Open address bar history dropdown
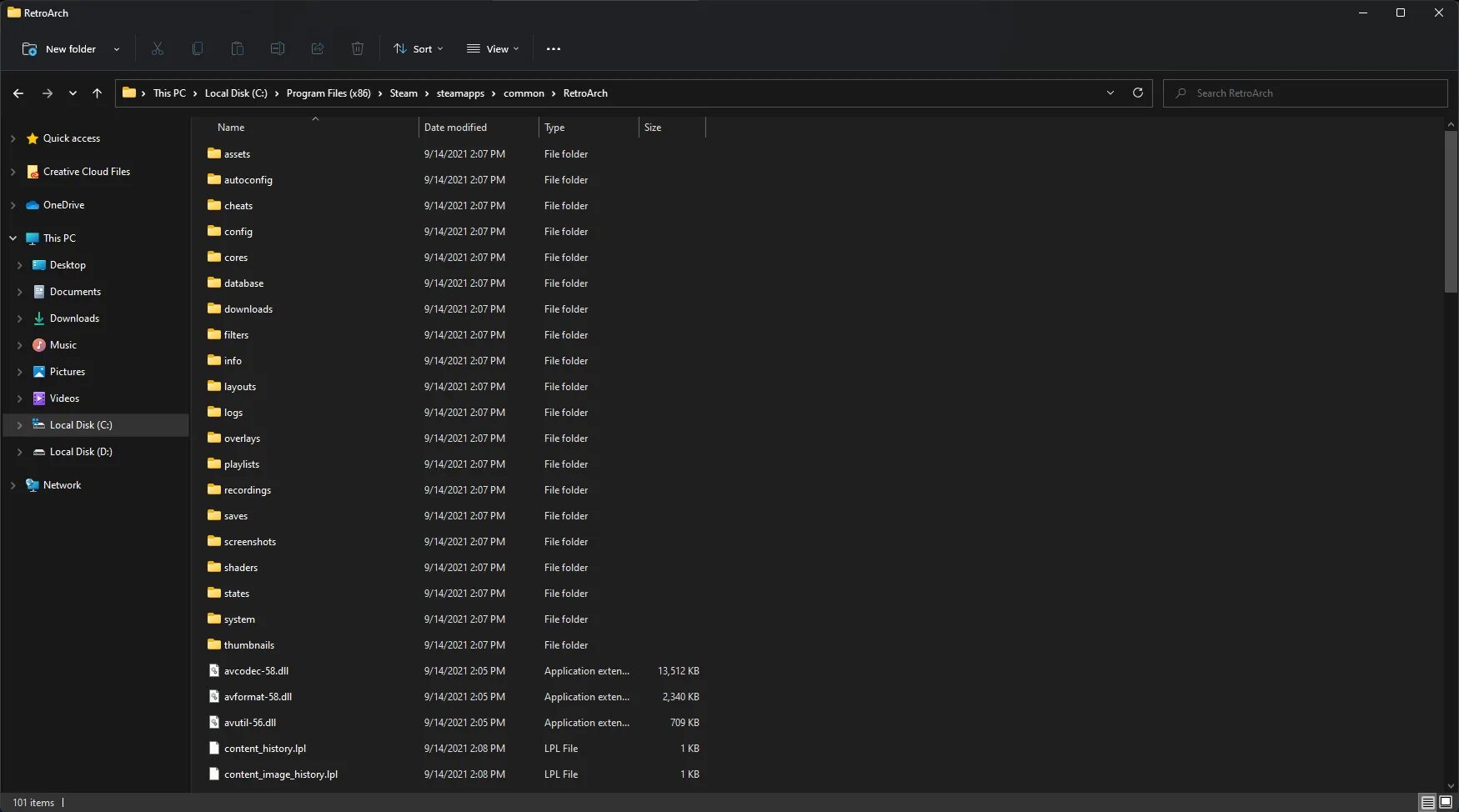1459x812 pixels. coord(1111,93)
